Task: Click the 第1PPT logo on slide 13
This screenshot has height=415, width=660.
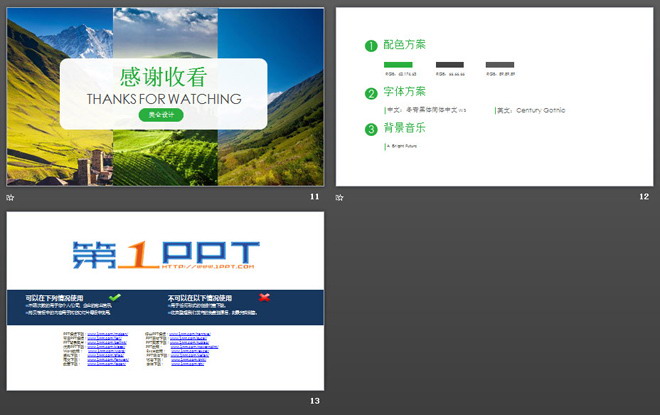Action: pyautogui.click(x=166, y=255)
